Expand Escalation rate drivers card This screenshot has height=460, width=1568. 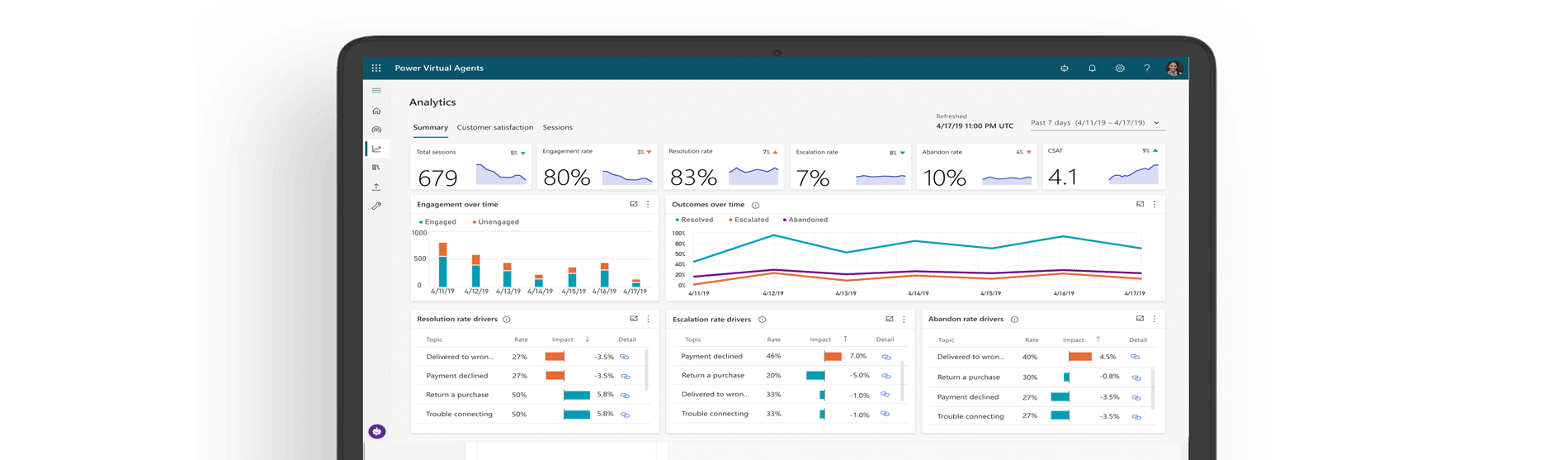pyautogui.click(x=889, y=319)
